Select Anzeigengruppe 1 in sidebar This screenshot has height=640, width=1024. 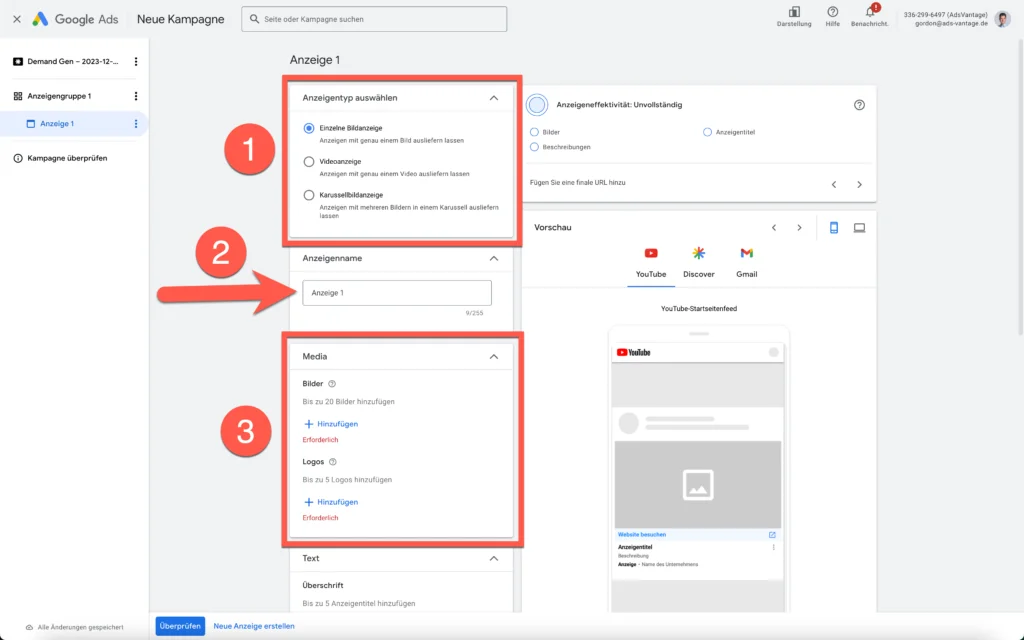[x=59, y=96]
